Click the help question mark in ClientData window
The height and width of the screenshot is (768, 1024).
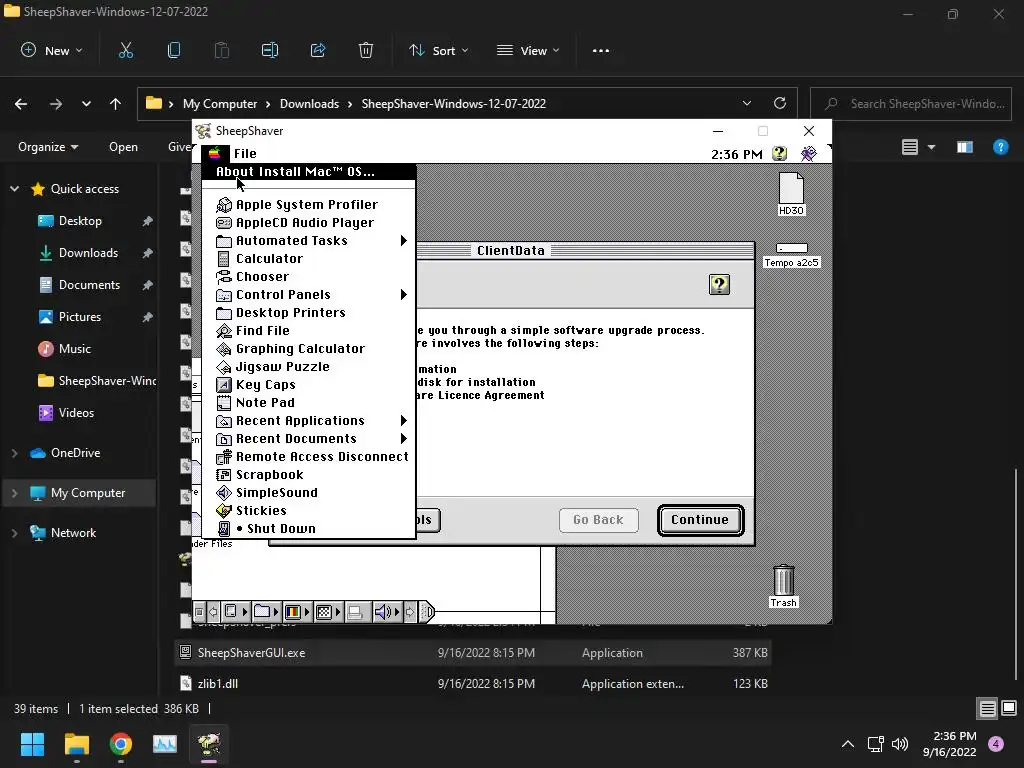[x=719, y=284]
